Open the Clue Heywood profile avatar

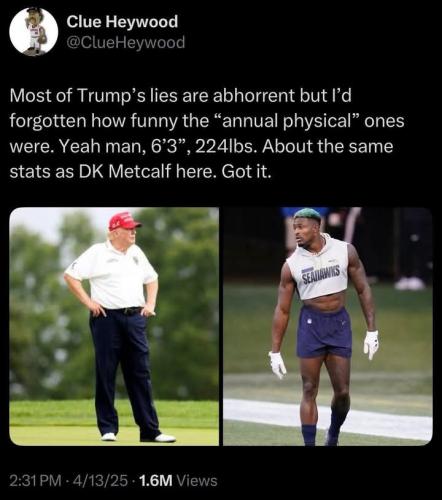point(34,31)
